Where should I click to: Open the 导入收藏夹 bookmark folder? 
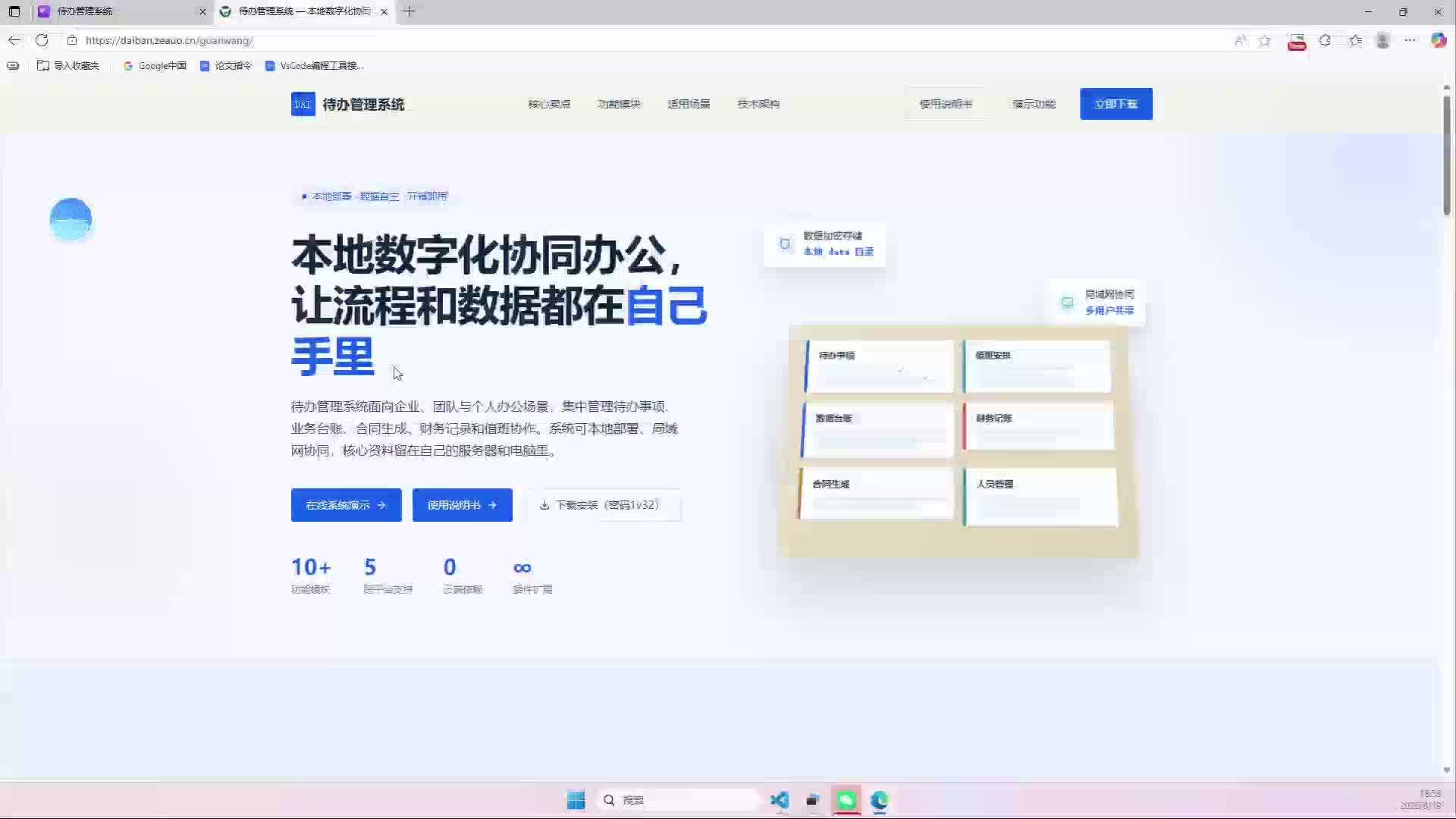coord(68,66)
